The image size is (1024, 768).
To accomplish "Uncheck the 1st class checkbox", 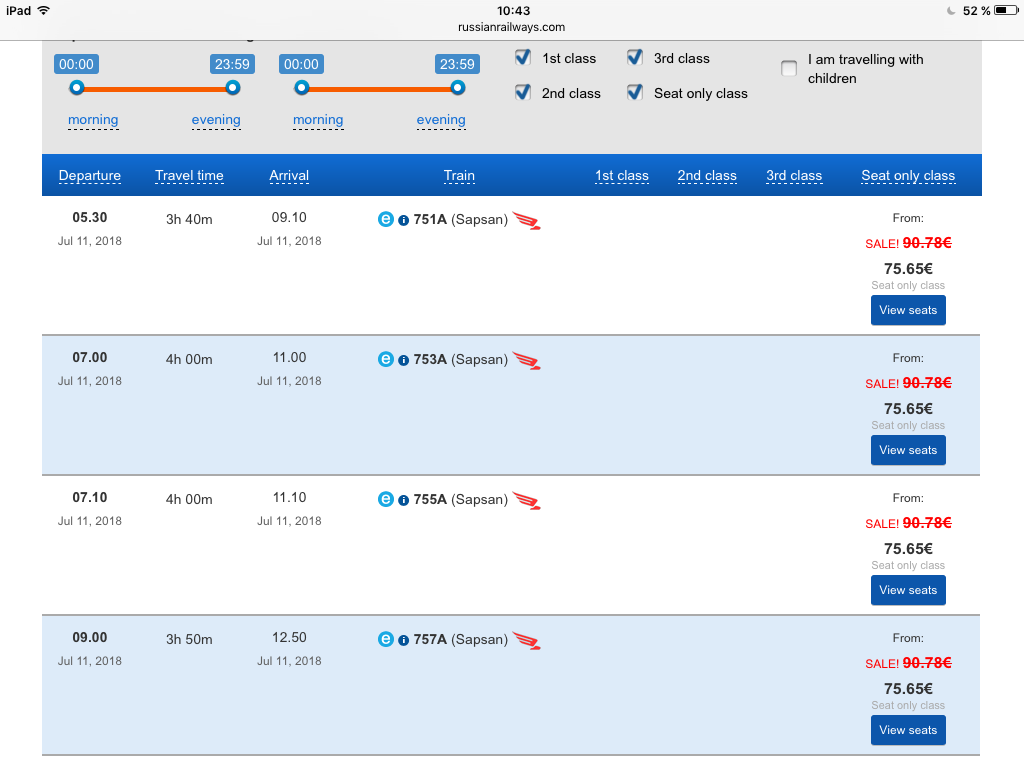I will coord(522,57).
